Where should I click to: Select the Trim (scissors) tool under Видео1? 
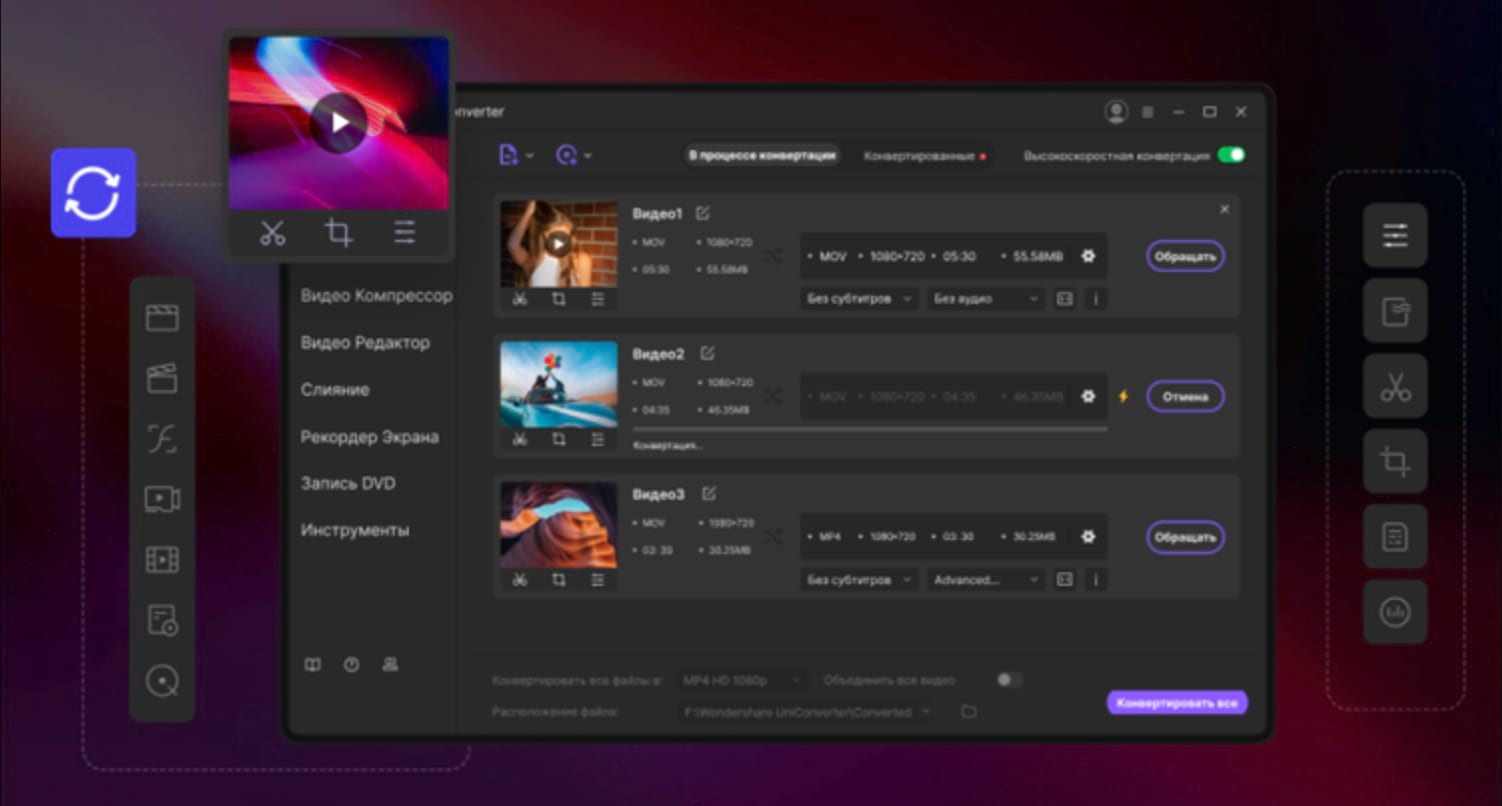click(x=519, y=298)
